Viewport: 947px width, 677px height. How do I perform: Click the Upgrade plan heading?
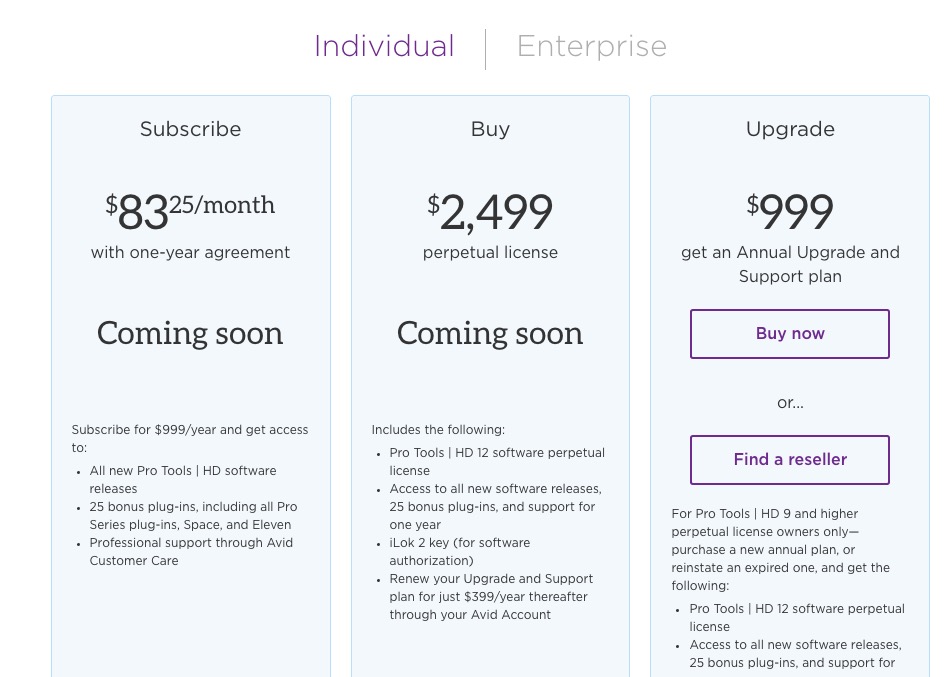coord(790,130)
